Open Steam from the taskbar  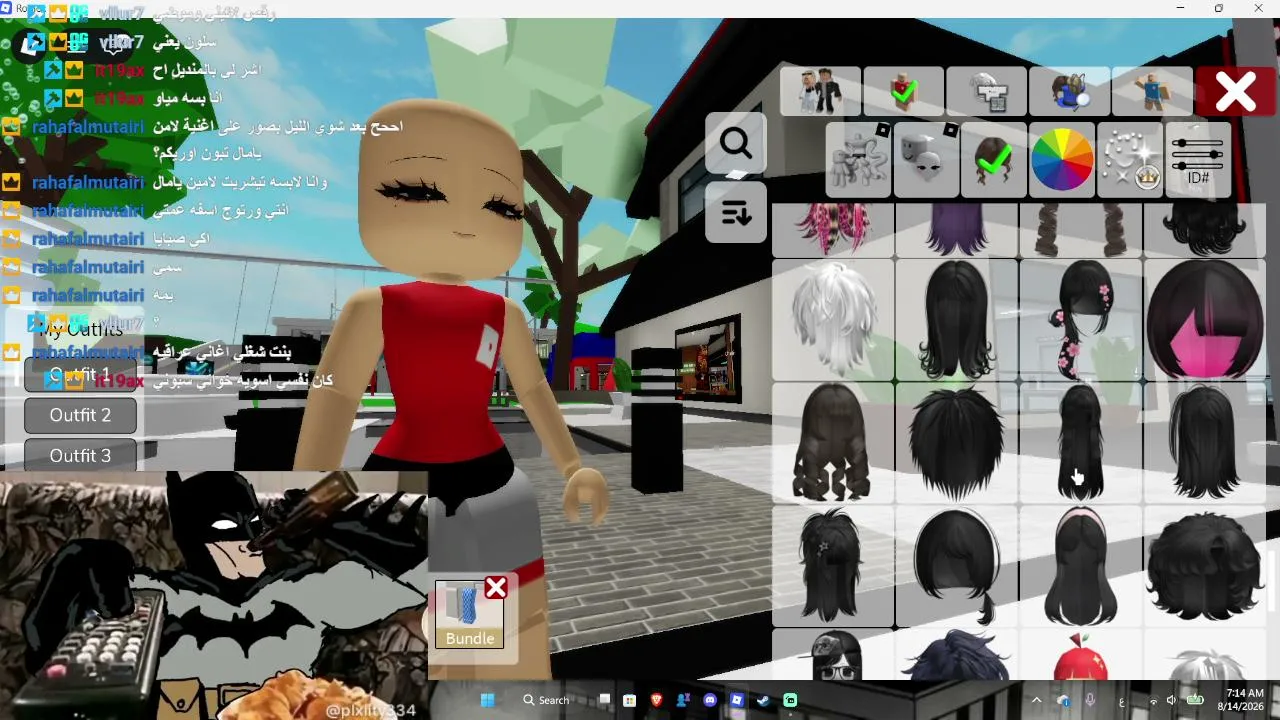tap(764, 700)
